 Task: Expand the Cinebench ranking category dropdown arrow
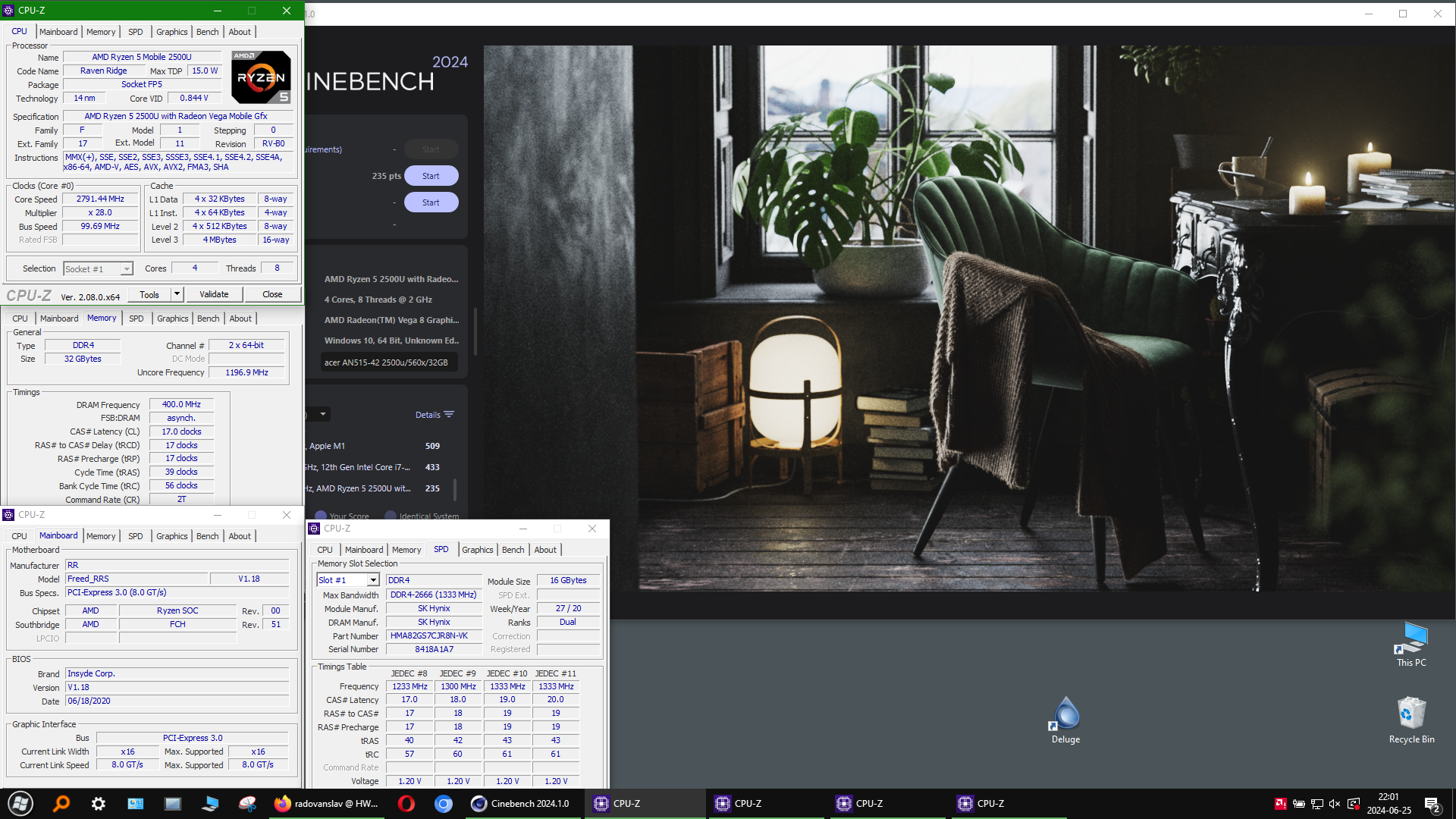pyautogui.click(x=322, y=414)
